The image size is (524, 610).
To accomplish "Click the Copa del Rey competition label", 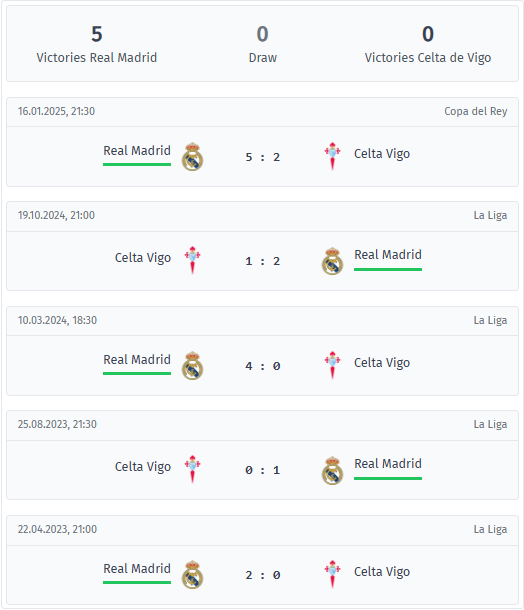I will [x=475, y=111].
